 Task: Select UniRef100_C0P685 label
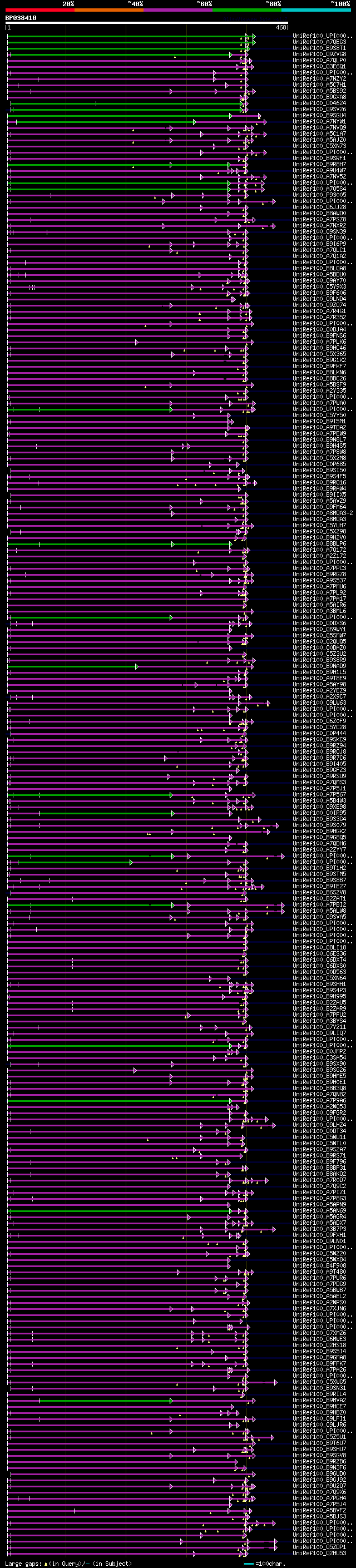(319, 464)
